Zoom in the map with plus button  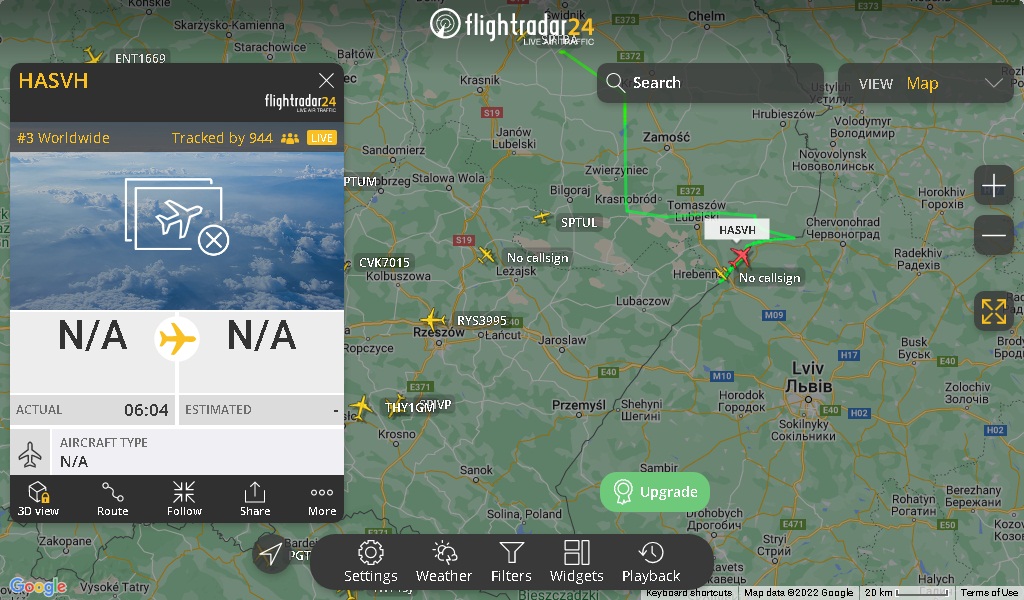coord(993,185)
